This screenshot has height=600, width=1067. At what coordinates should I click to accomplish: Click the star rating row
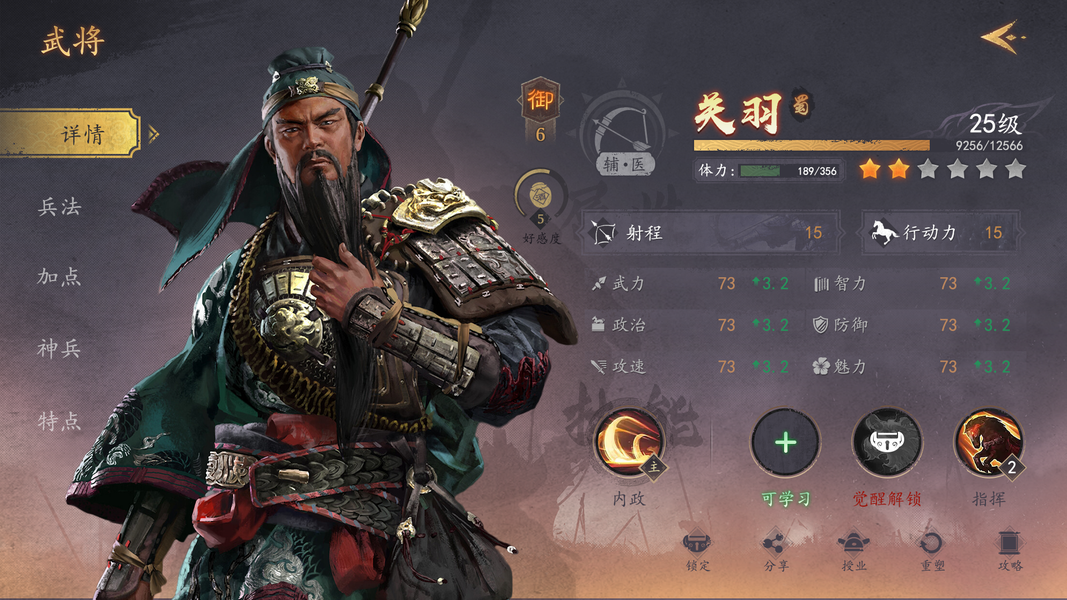tap(942, 169)
